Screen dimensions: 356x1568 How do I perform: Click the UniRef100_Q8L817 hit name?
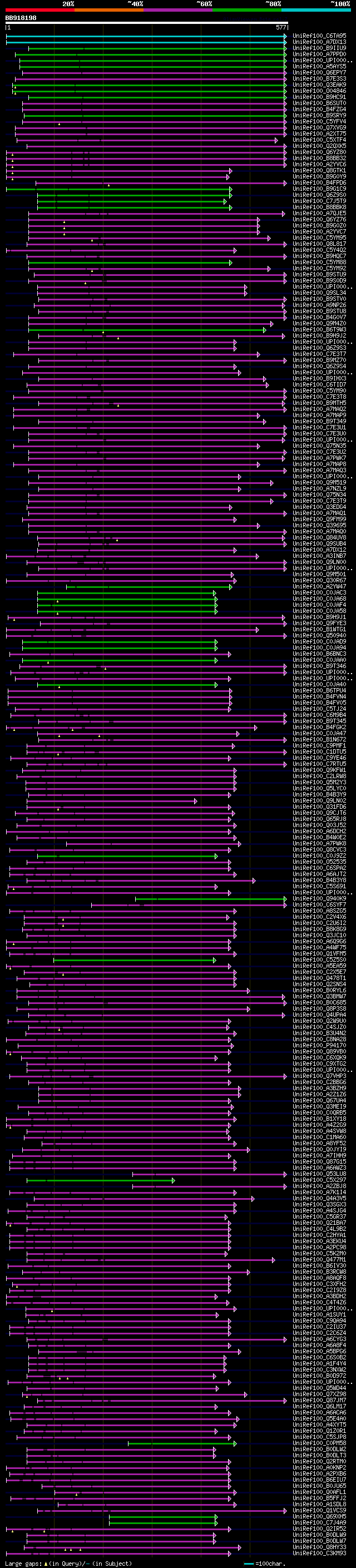click(319, 244)
